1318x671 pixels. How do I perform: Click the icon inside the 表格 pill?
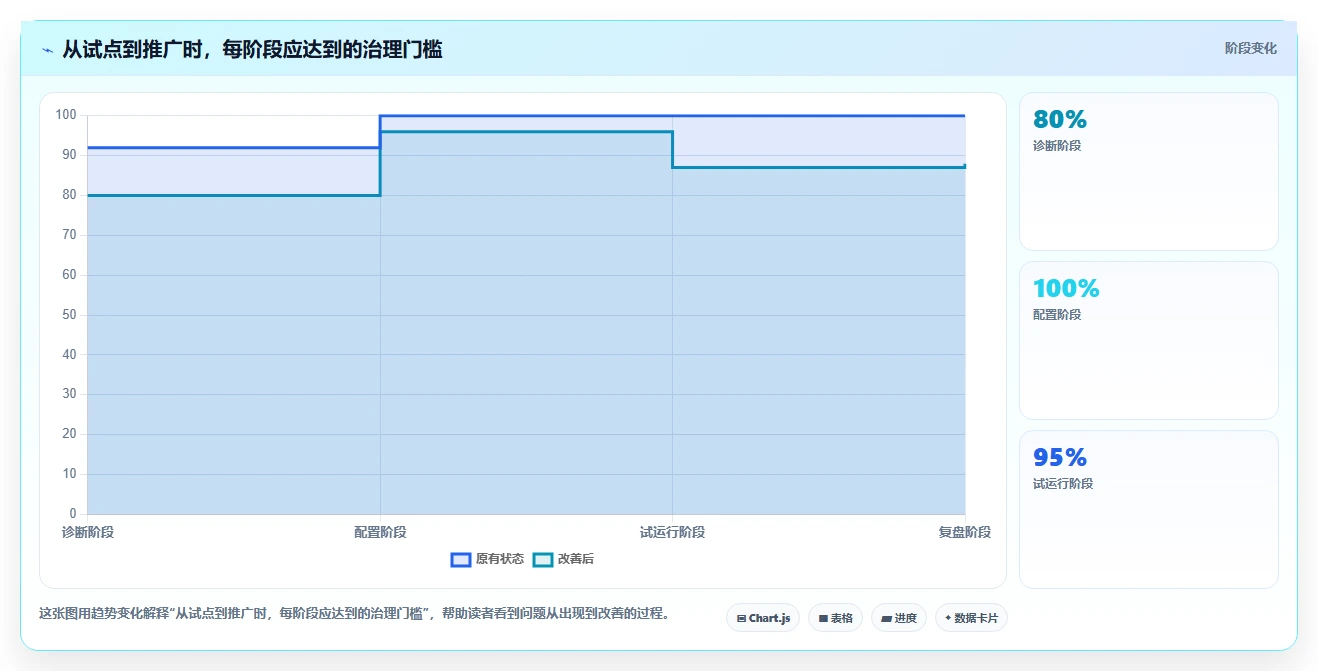coord(823,618)
